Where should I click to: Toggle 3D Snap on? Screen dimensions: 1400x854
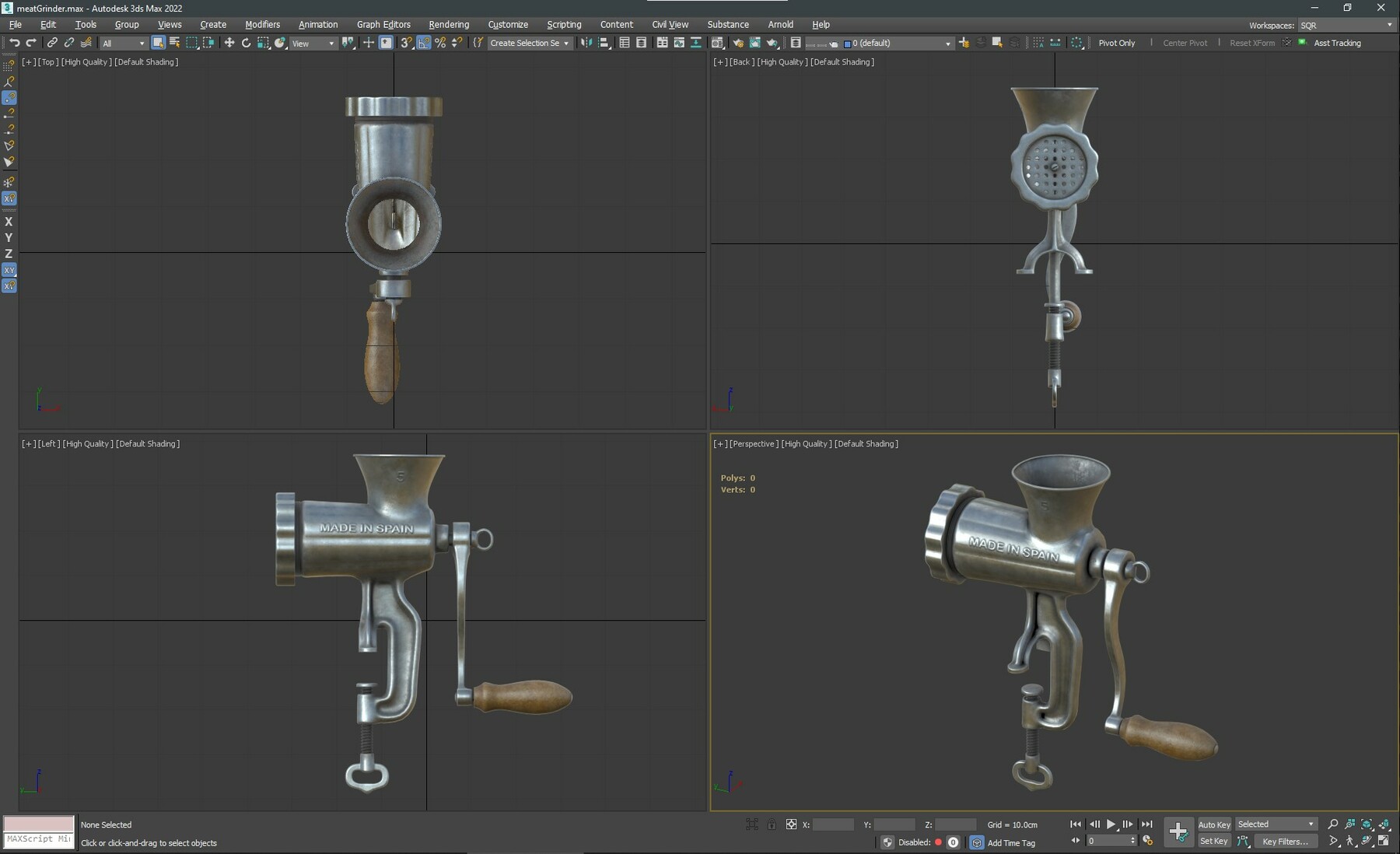(x=405, y=43)
